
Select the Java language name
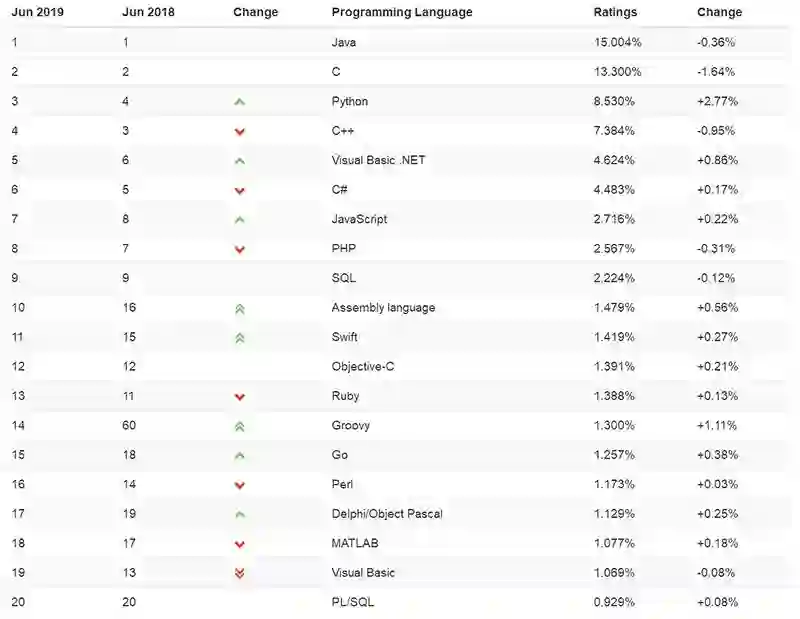click(x=343, y=43)
